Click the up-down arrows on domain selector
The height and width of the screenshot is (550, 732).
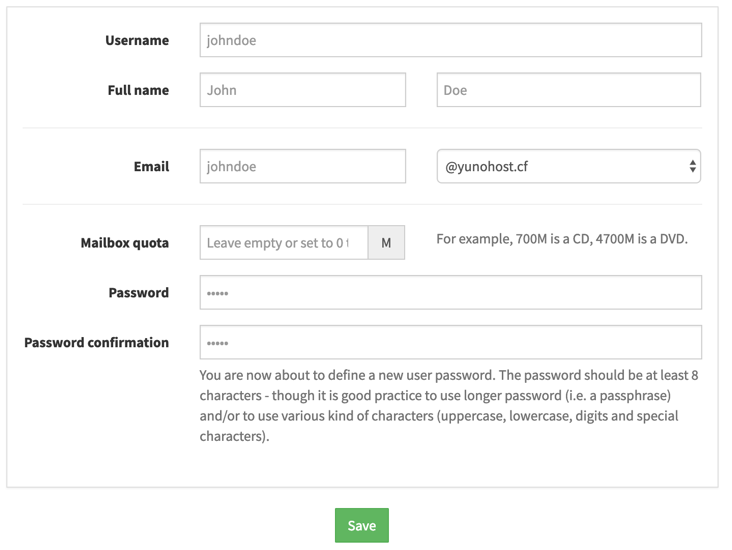pyautogui.click(x=692, y=167)
